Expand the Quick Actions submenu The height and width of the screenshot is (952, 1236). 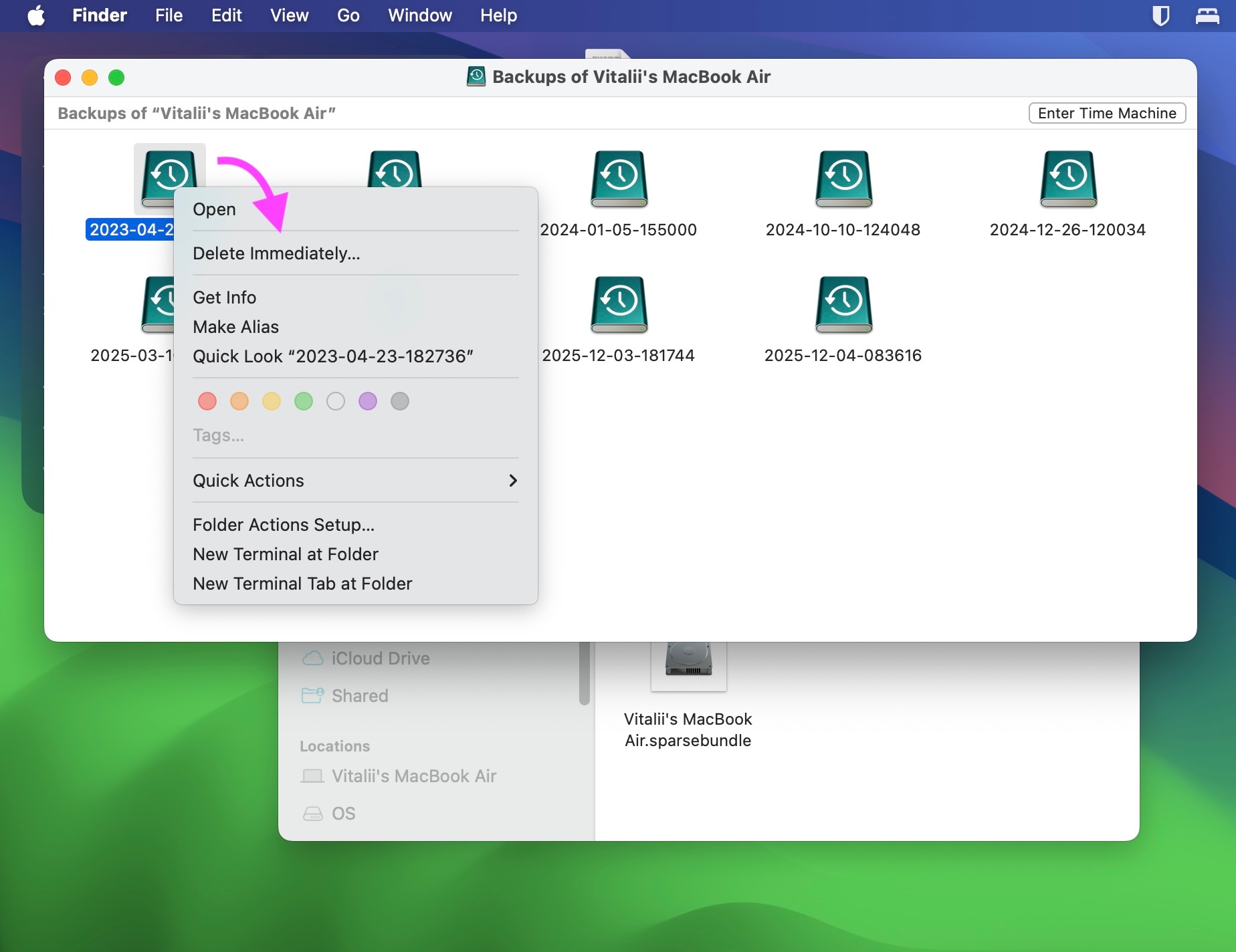tap(356, 481)
